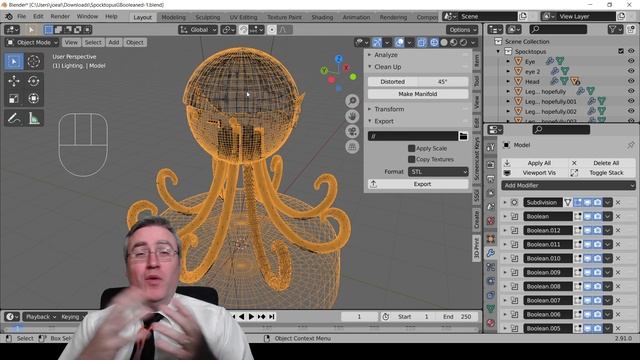Open the Object Mode dropdown
The image size is (640, 360).
point(32,42)
